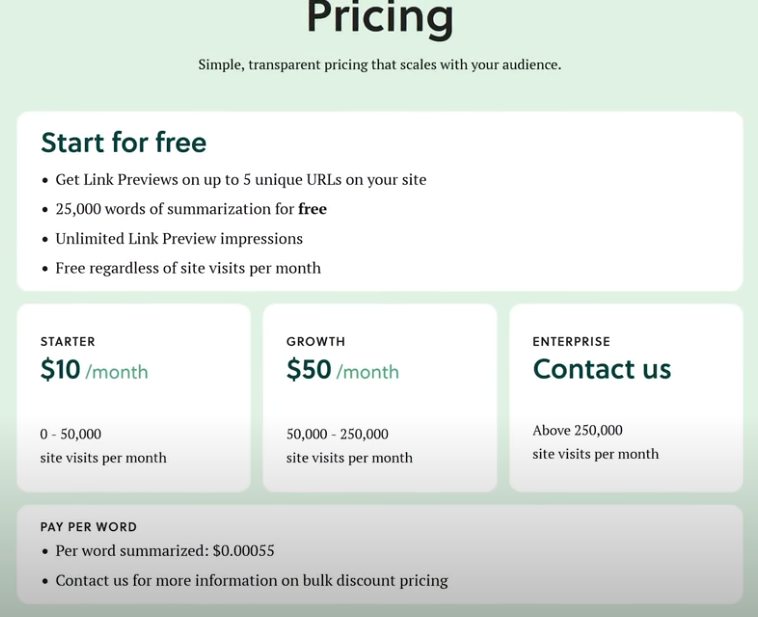Select the GROWTH plan label
The image size is (758, 617).
[315, 342]
